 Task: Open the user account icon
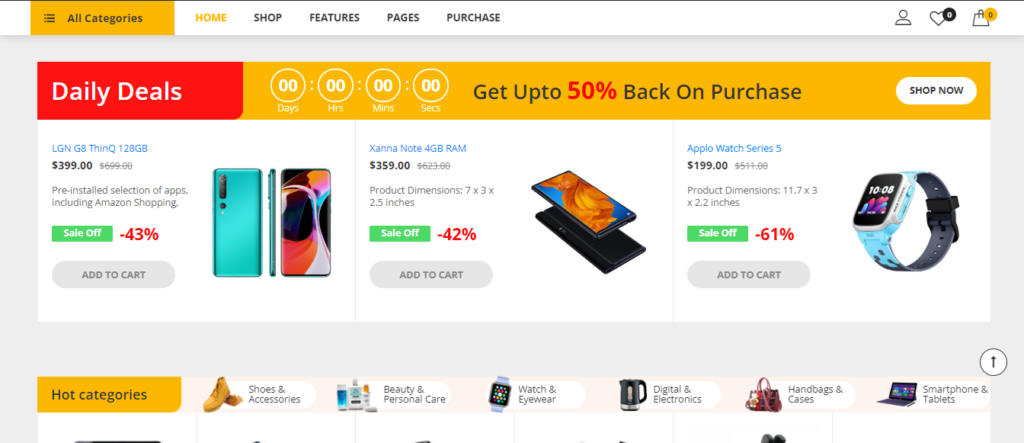pos(903,17)
